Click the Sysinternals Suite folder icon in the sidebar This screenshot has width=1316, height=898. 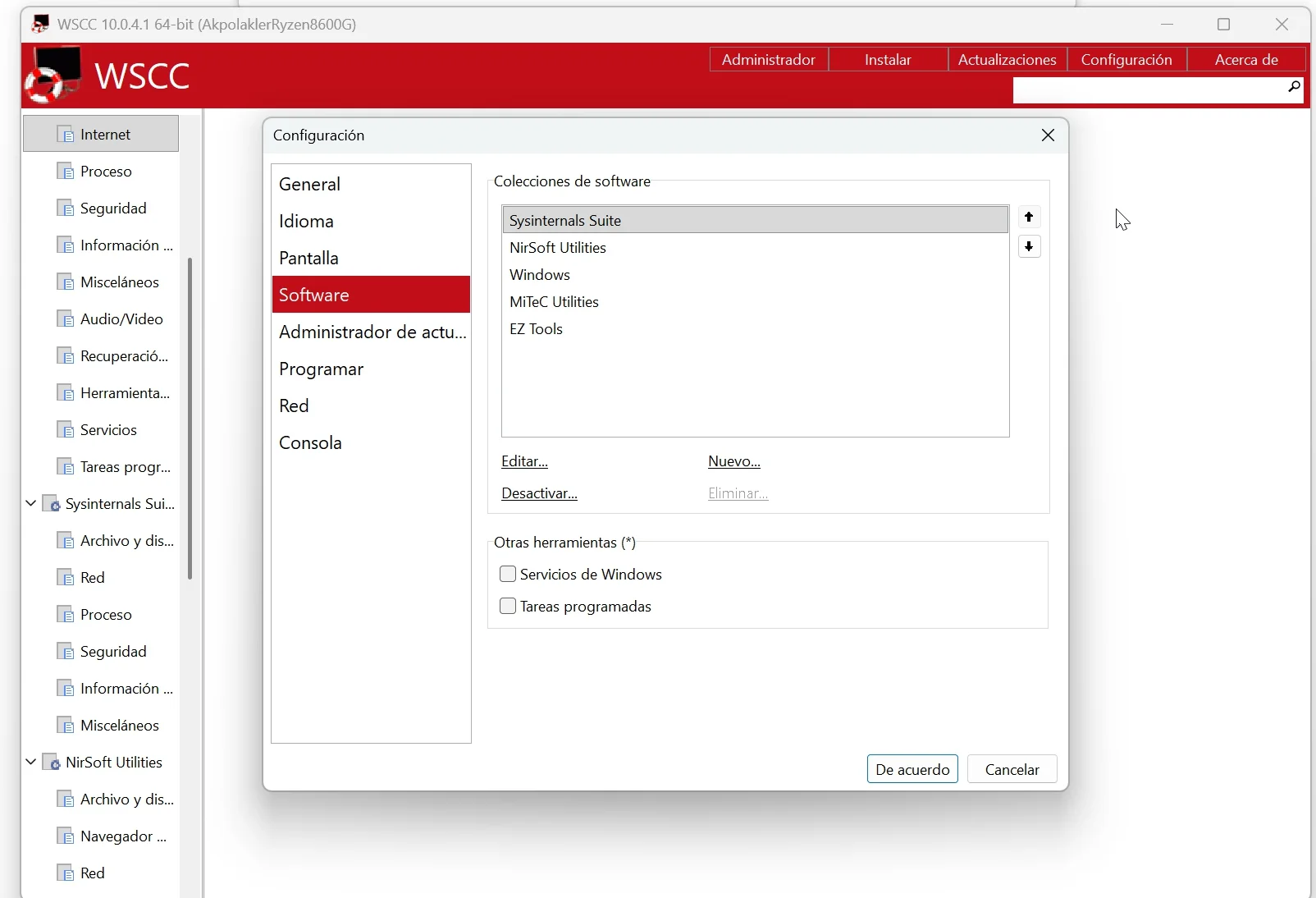coord(51,504)
